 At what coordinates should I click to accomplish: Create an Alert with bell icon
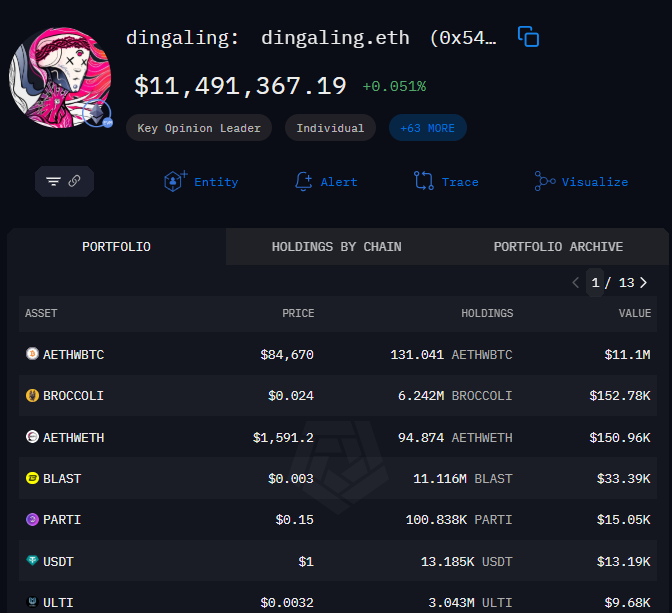(303, 181)
